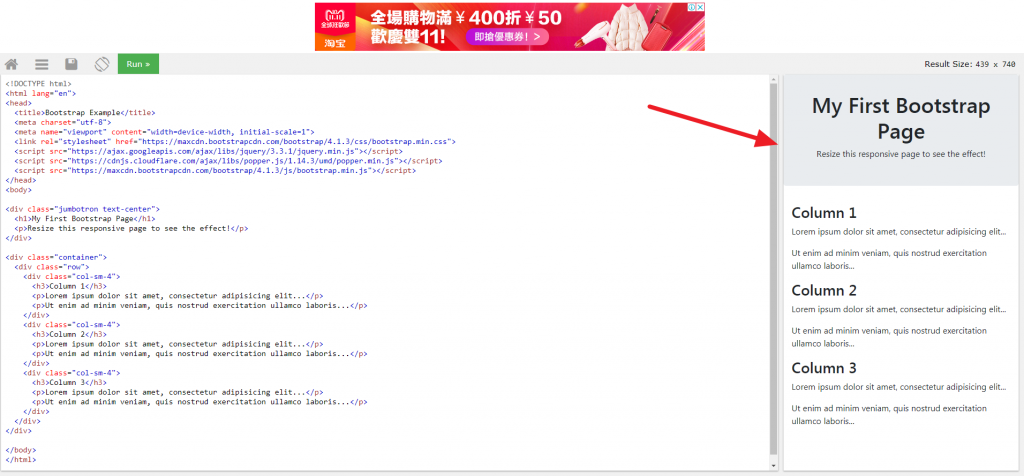Open the 11.11 shopping ad banner image

point(509,27)
